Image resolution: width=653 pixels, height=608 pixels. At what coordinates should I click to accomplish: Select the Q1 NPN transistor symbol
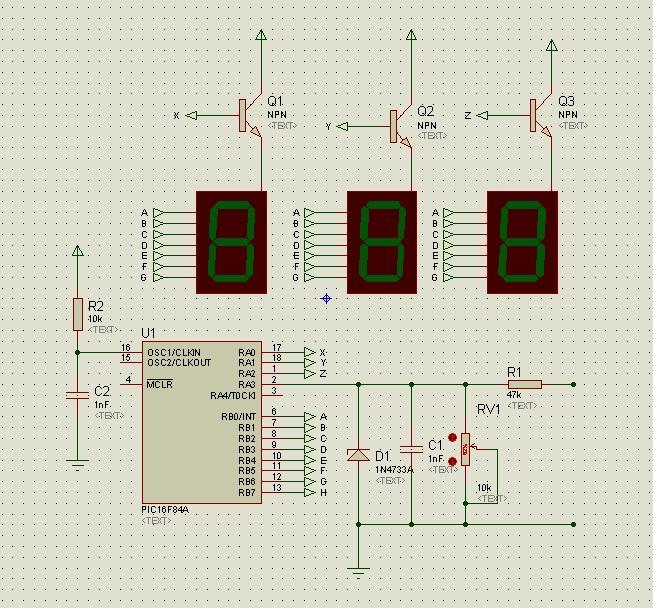click(250, 115)
